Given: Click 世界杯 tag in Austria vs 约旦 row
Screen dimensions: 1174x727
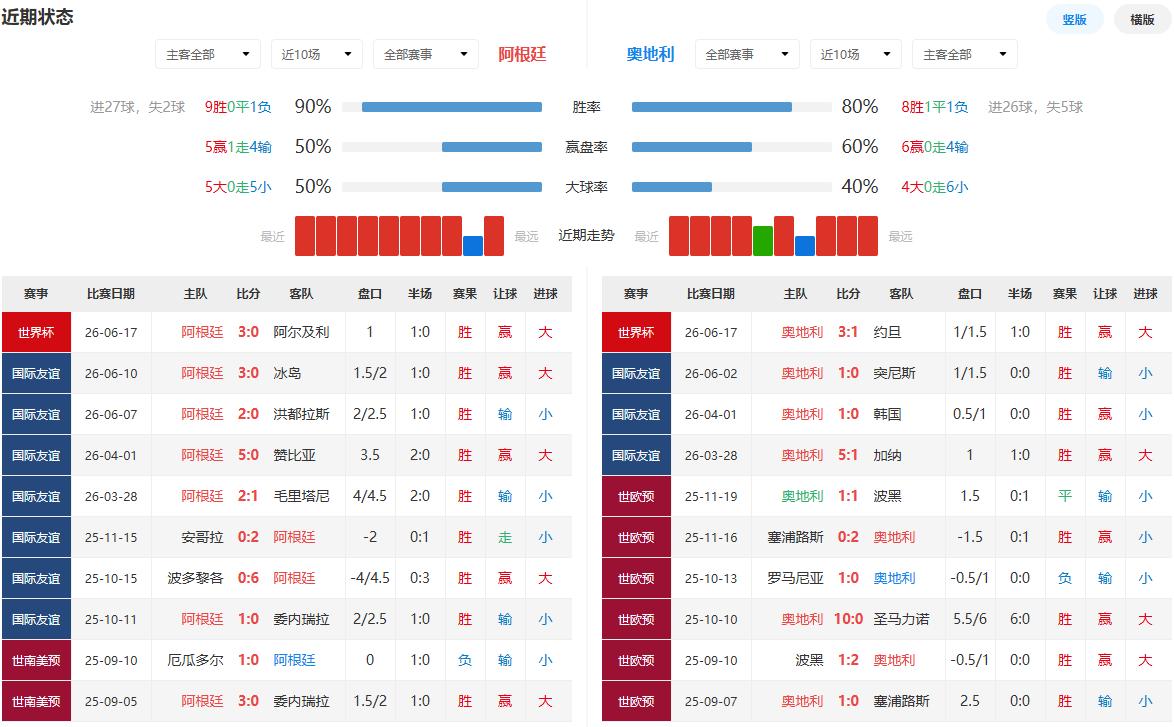Looking at the screenshot, I should pos(636,332).
